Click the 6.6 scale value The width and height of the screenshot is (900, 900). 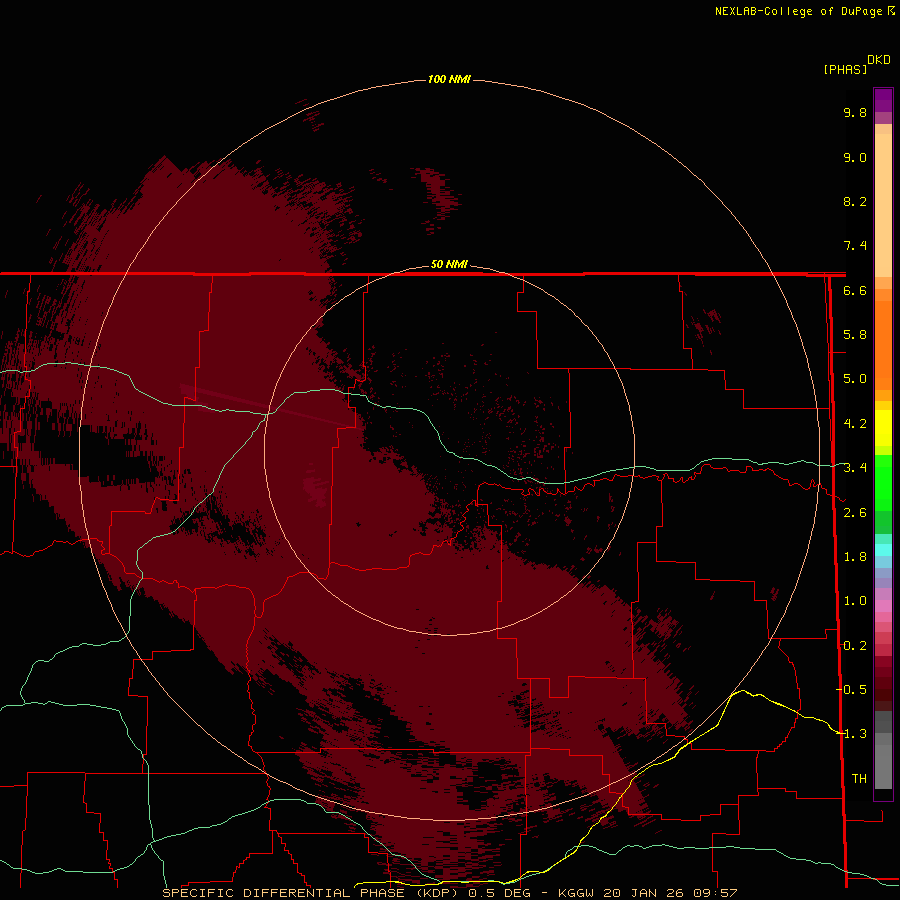pos(855,290)
